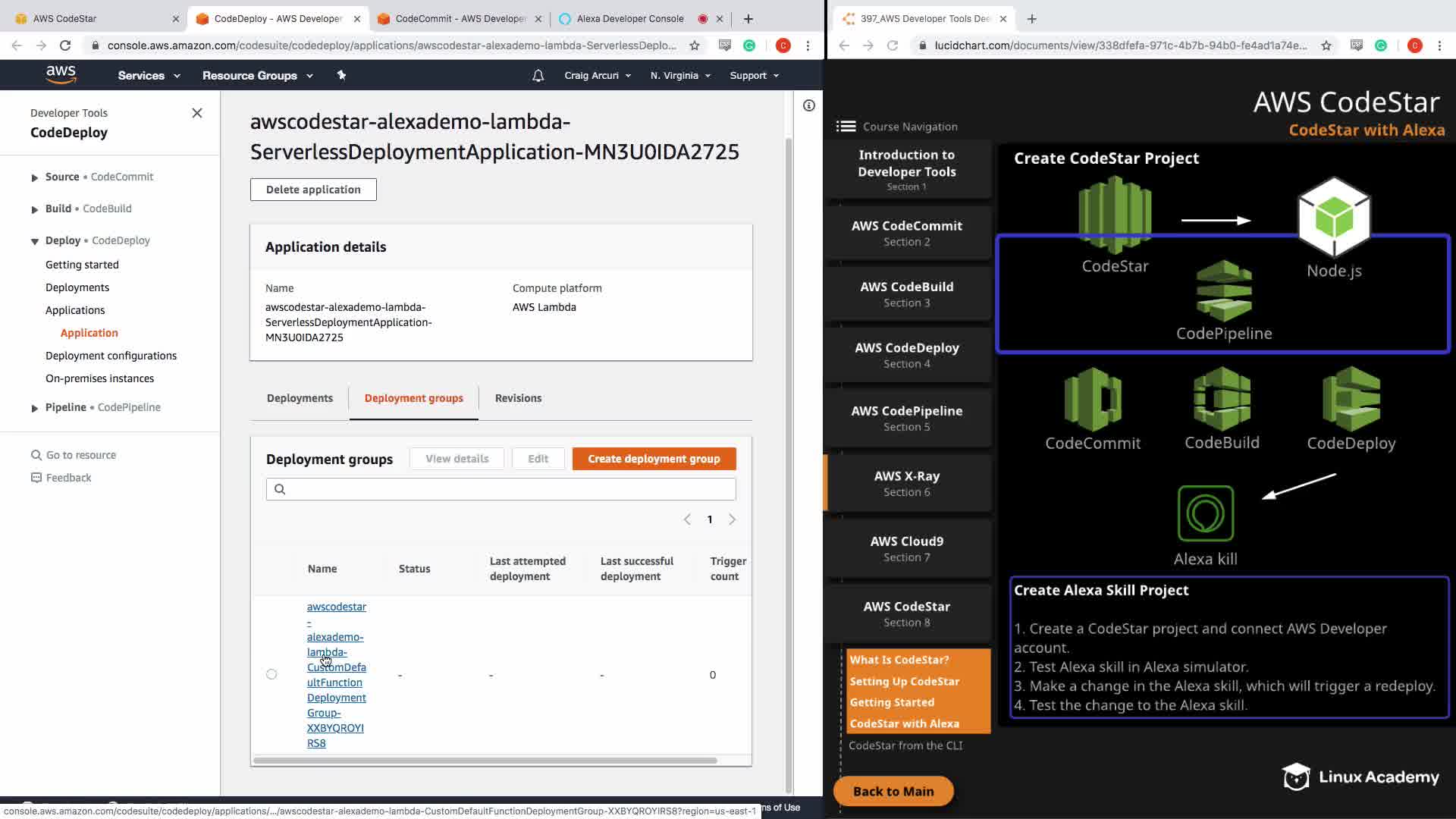The height and width of the screenshot is (819, 1456).
Task: Open the N. Virginia region dropdown
Action: click(680, 76)
